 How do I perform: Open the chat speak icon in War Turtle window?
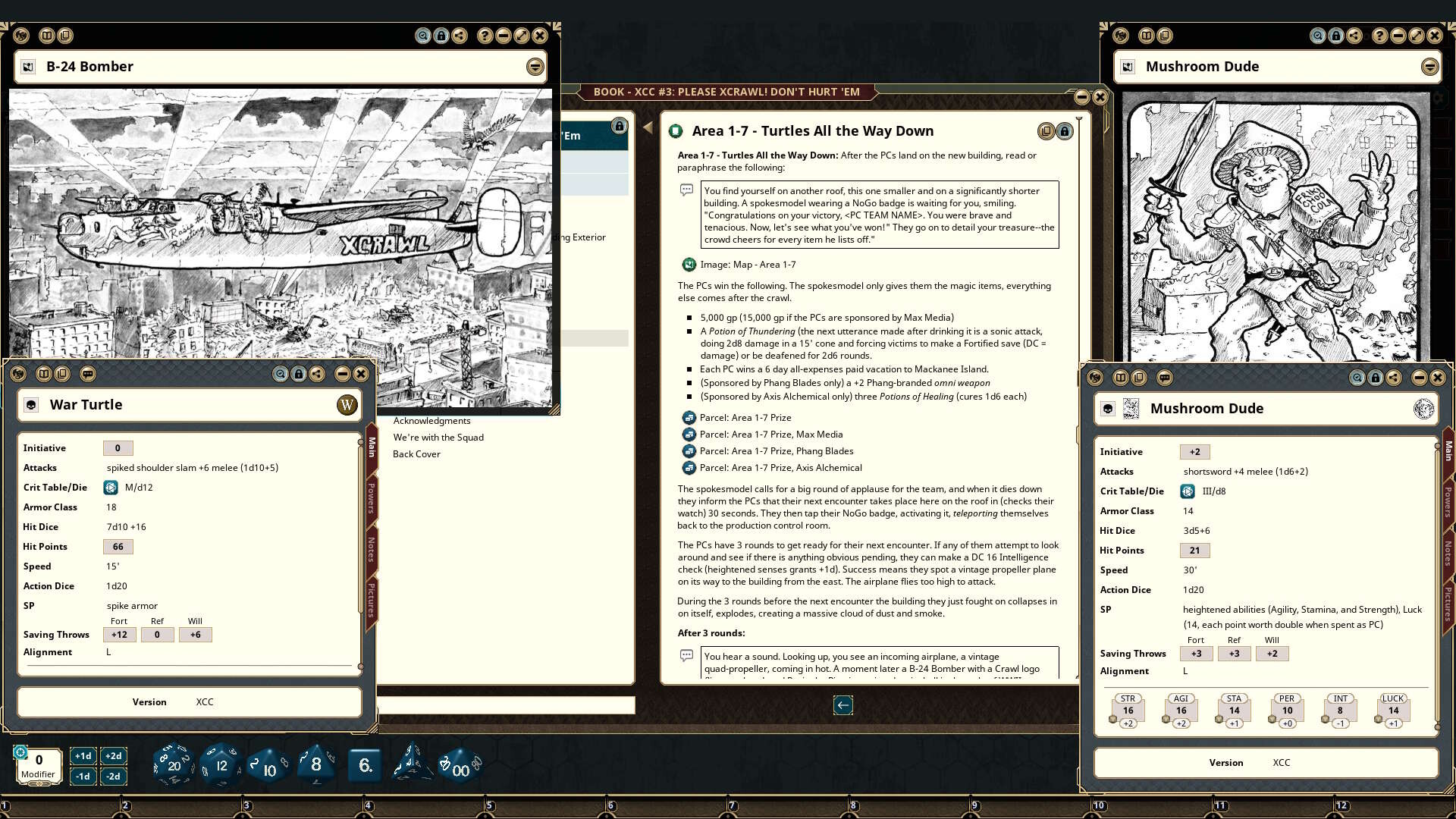[88, 374]
